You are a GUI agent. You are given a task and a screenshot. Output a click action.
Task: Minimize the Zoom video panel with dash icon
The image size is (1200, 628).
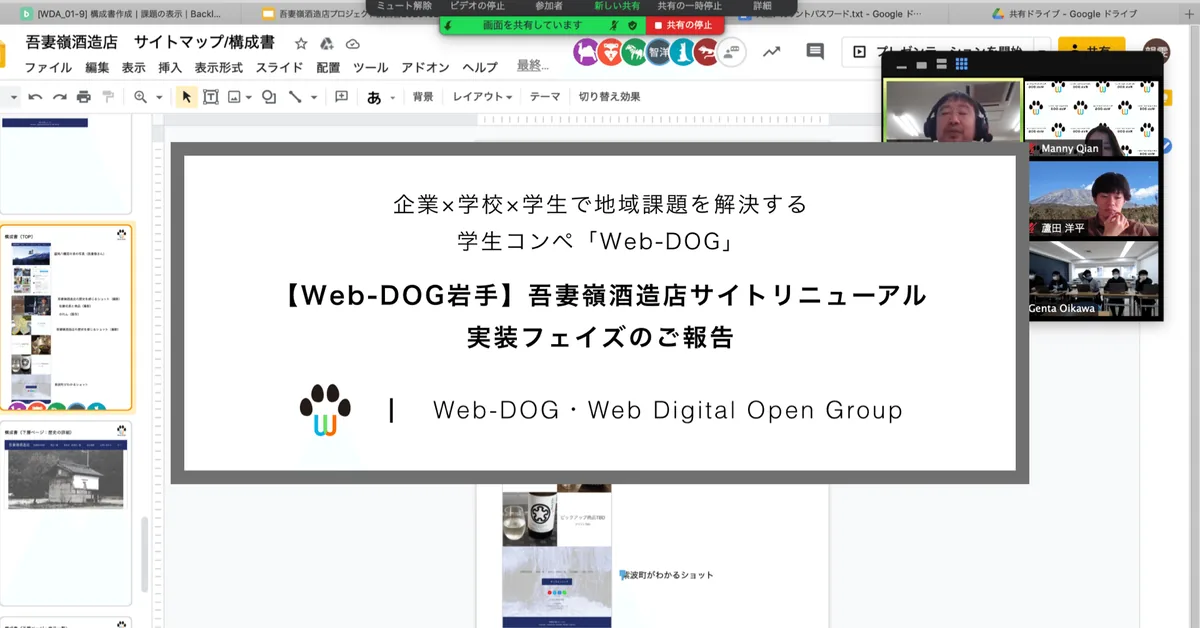tap(901, 65)
